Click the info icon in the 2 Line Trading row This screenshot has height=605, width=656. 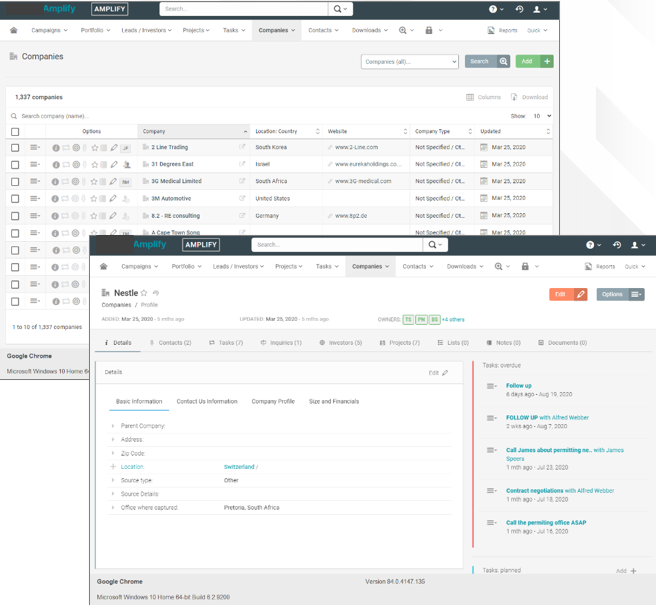pos(56,148)
